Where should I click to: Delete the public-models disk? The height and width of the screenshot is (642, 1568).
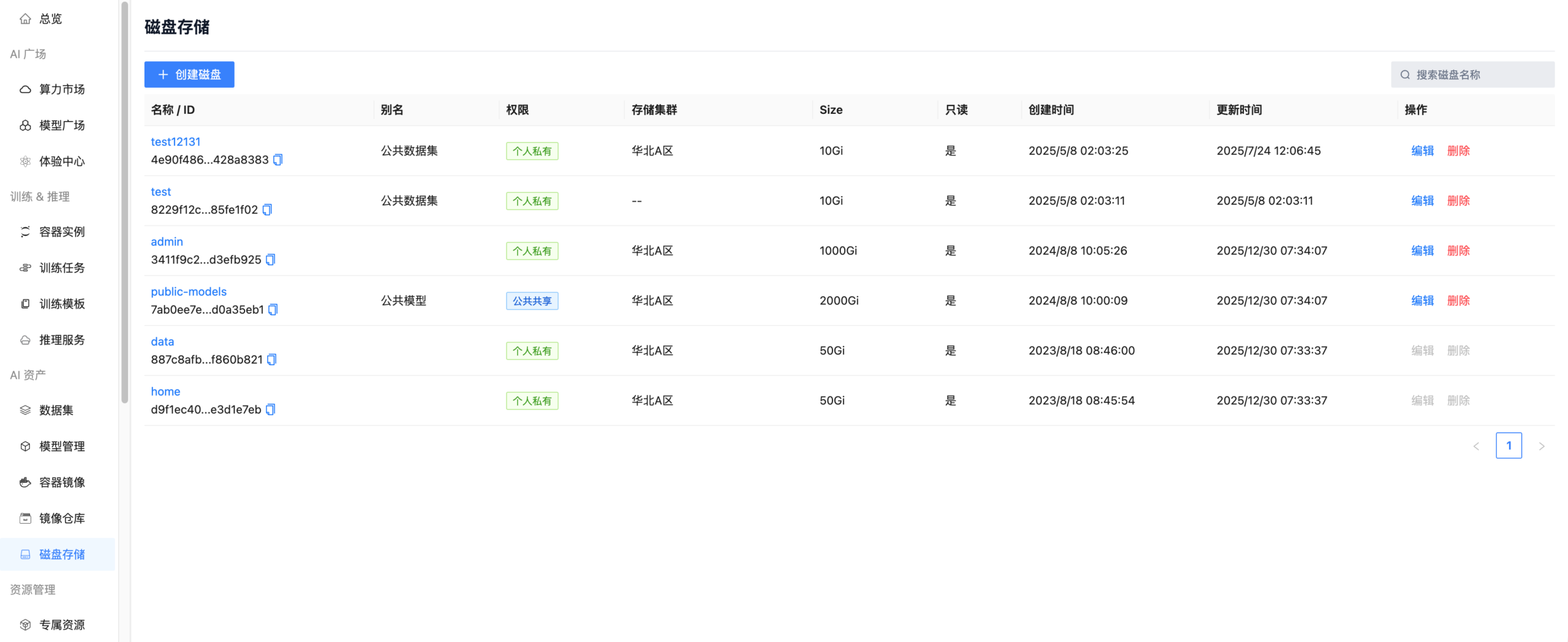[1458, 301]
